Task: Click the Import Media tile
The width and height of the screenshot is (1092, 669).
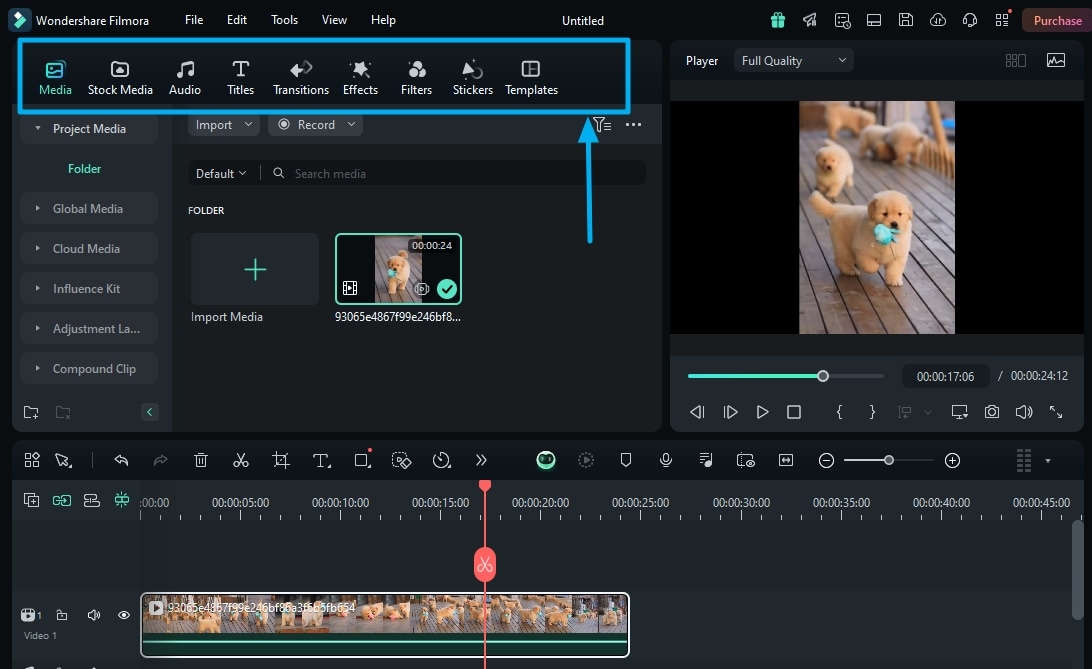Action: point(255,270)
